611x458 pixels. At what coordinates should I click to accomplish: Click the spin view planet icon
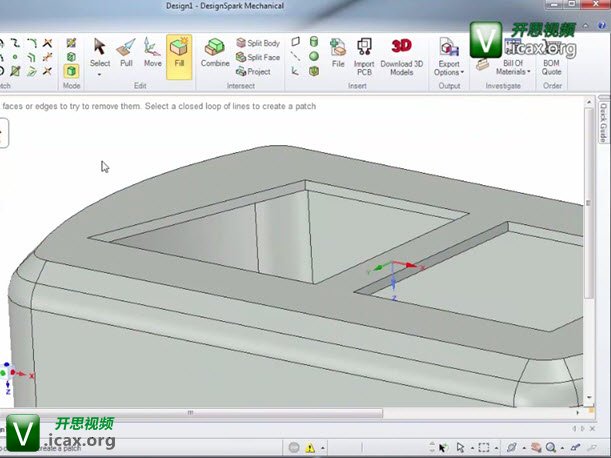512,447
